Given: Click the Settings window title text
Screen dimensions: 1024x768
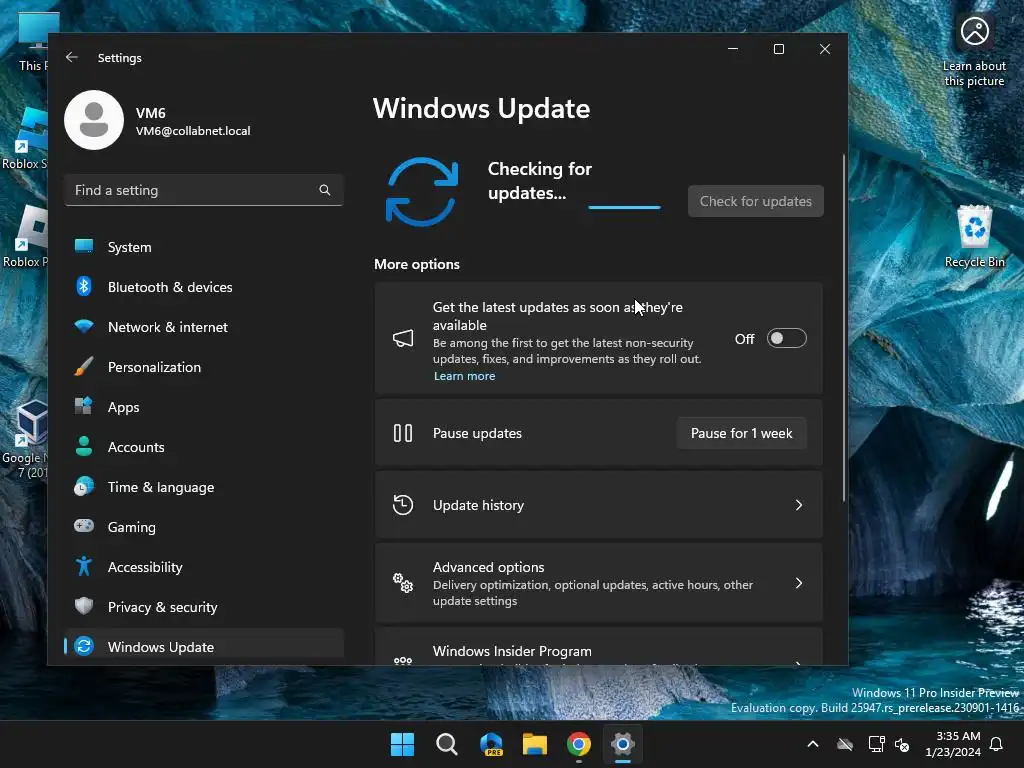Looking at the screenshot, I should 120,57.
